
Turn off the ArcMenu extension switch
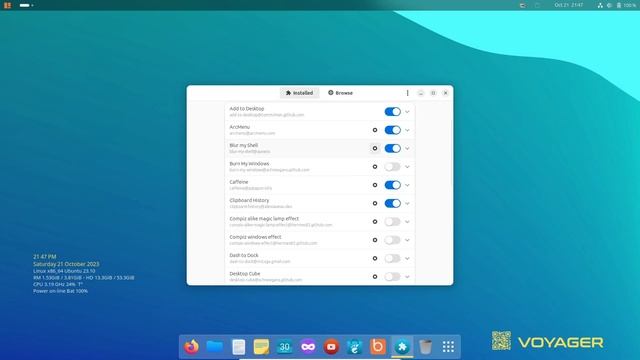click(x=392, y=130)
